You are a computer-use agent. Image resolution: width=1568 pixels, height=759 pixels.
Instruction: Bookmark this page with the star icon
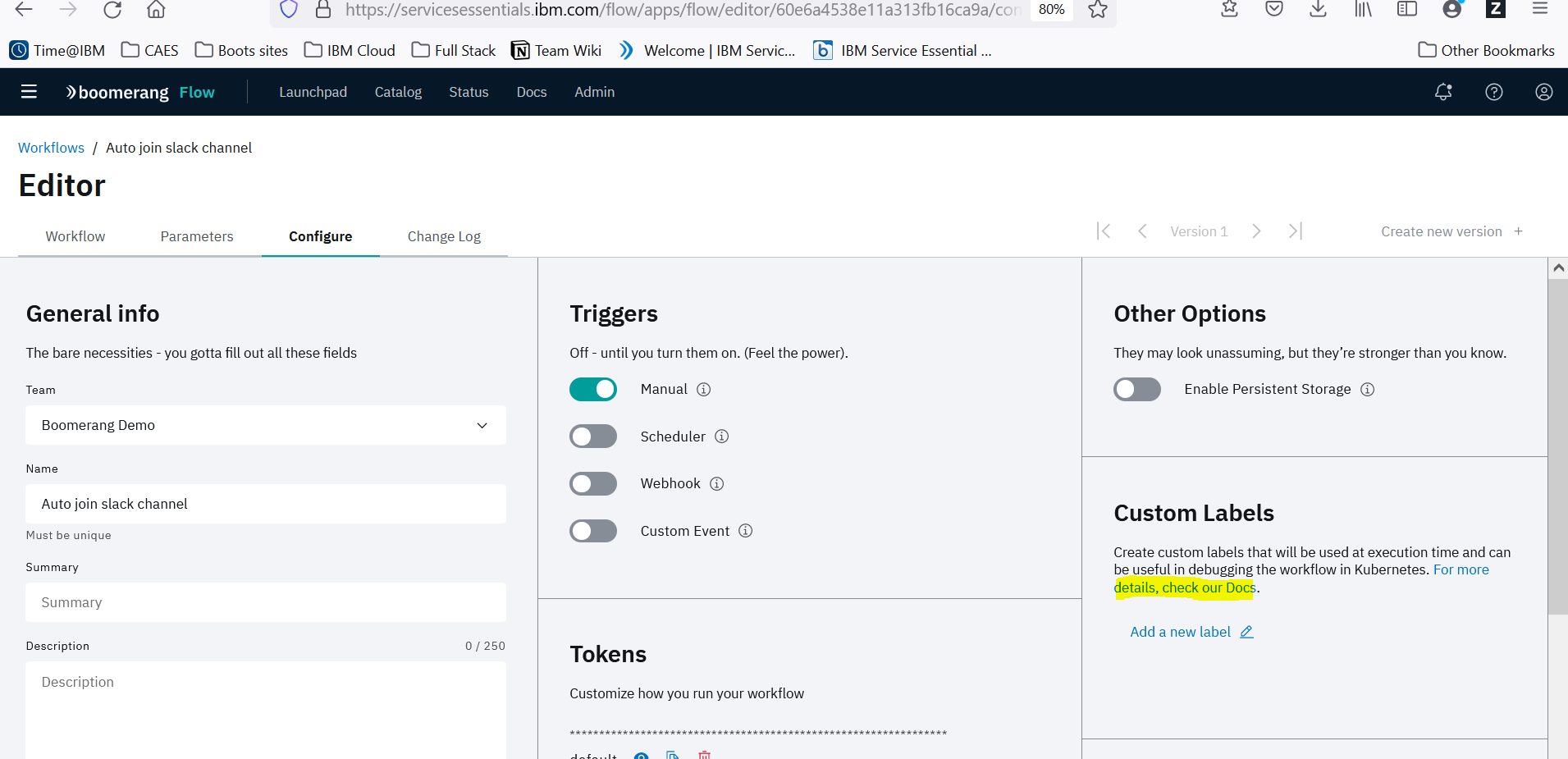[1098, 9]
